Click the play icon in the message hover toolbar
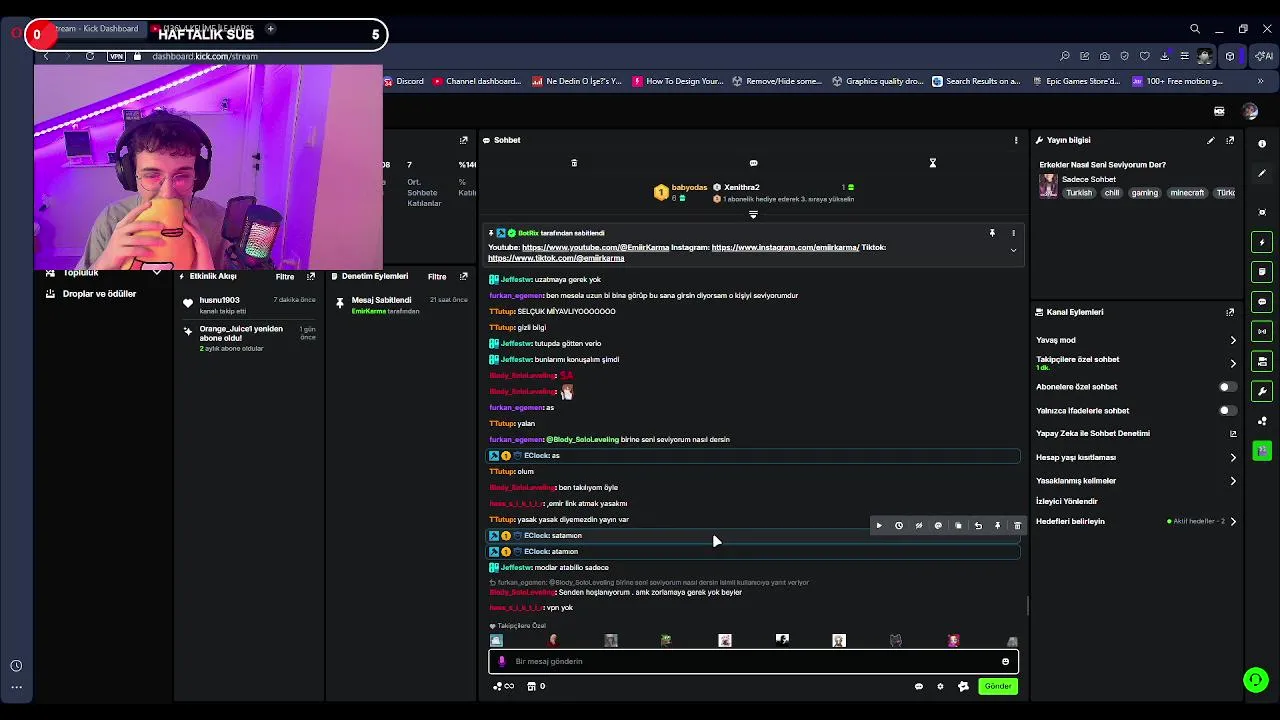The width and height of the screenshot is (1280, 720). point(879,526)
